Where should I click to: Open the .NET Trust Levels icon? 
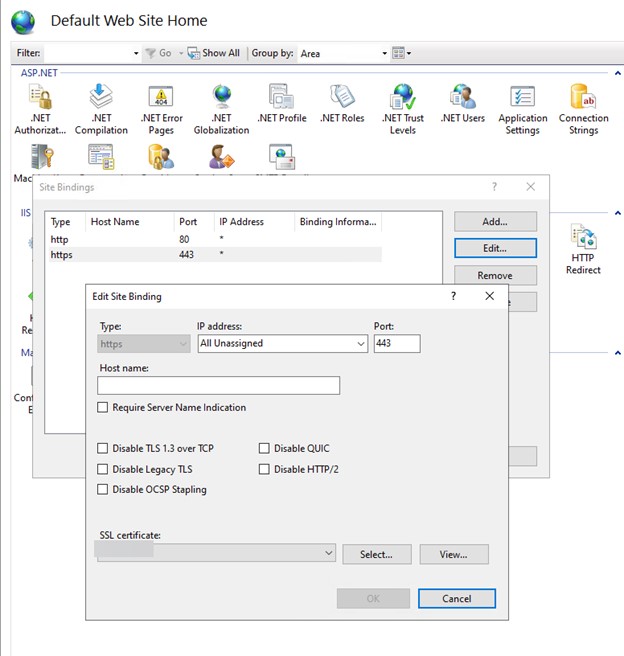pyautogui.click(x=403, y=97)
